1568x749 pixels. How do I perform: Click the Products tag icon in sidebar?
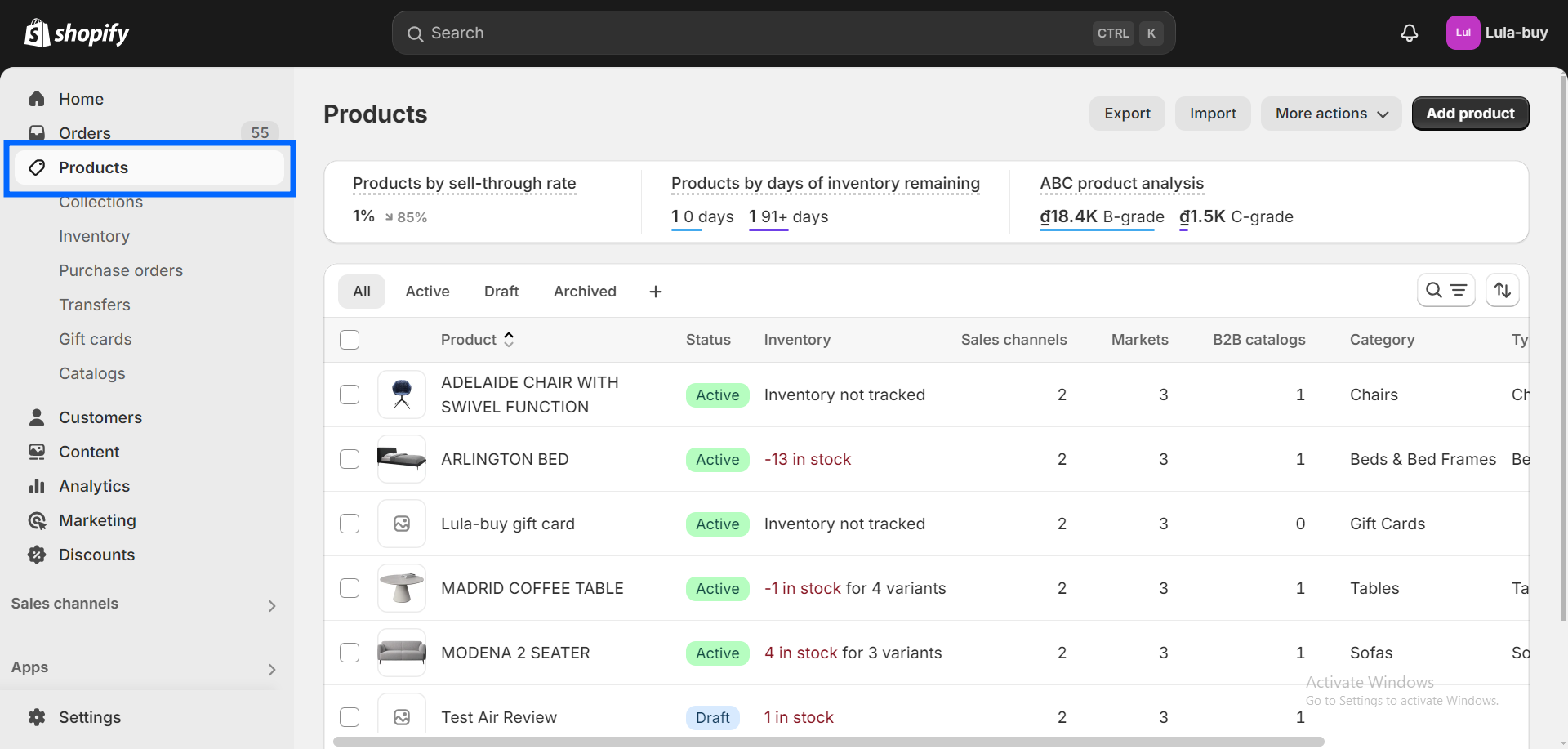(37, 167)
